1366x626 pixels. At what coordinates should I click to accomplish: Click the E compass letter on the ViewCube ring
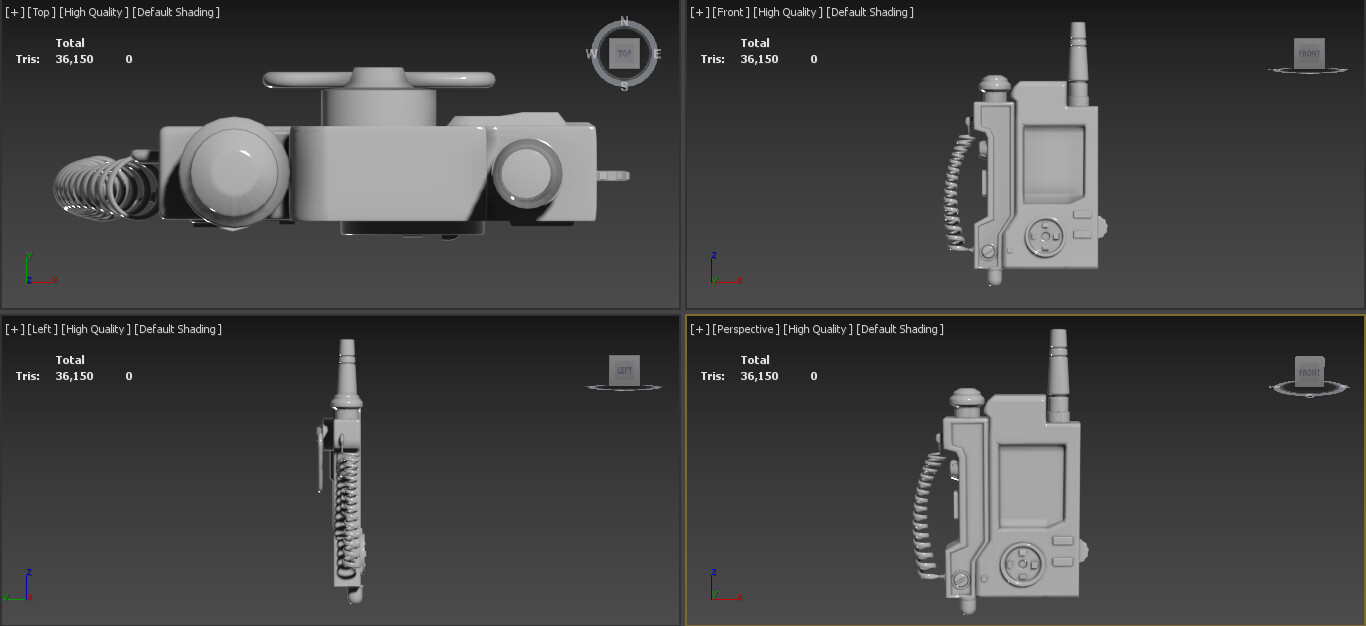click(x=657, y=54)
